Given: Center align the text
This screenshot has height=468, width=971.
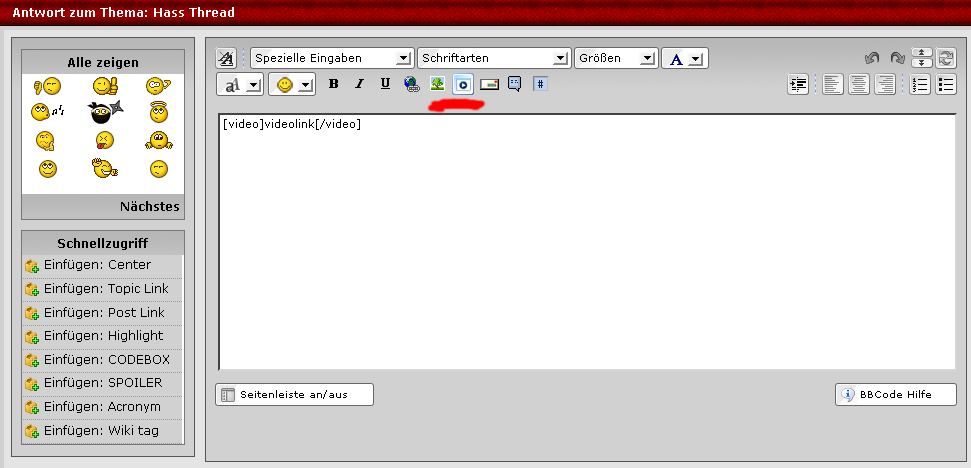Looking at the screenshot, I should click(859, 84).
